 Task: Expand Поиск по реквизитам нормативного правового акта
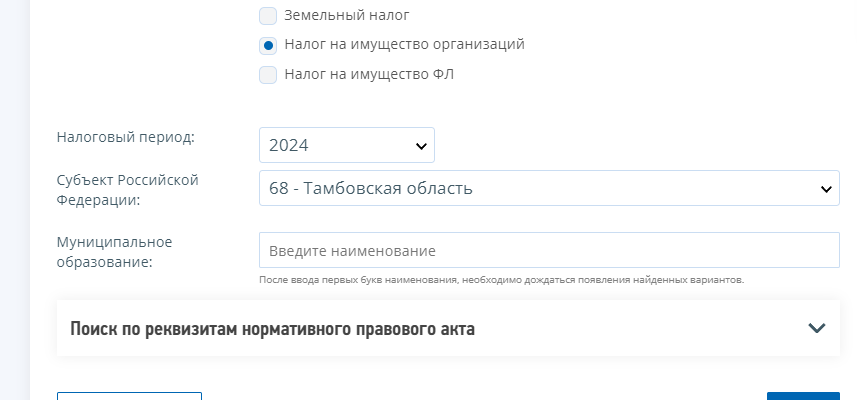pos(272,328)
